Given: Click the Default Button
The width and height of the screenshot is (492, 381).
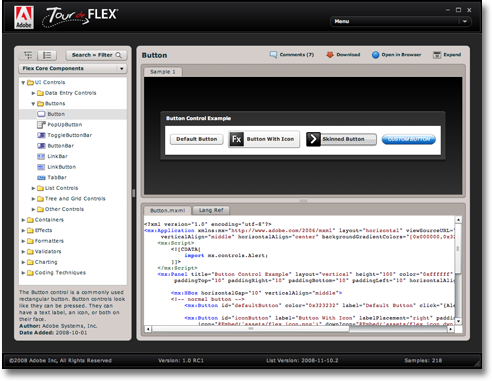Looking at the screenshot, I should 197,139.
